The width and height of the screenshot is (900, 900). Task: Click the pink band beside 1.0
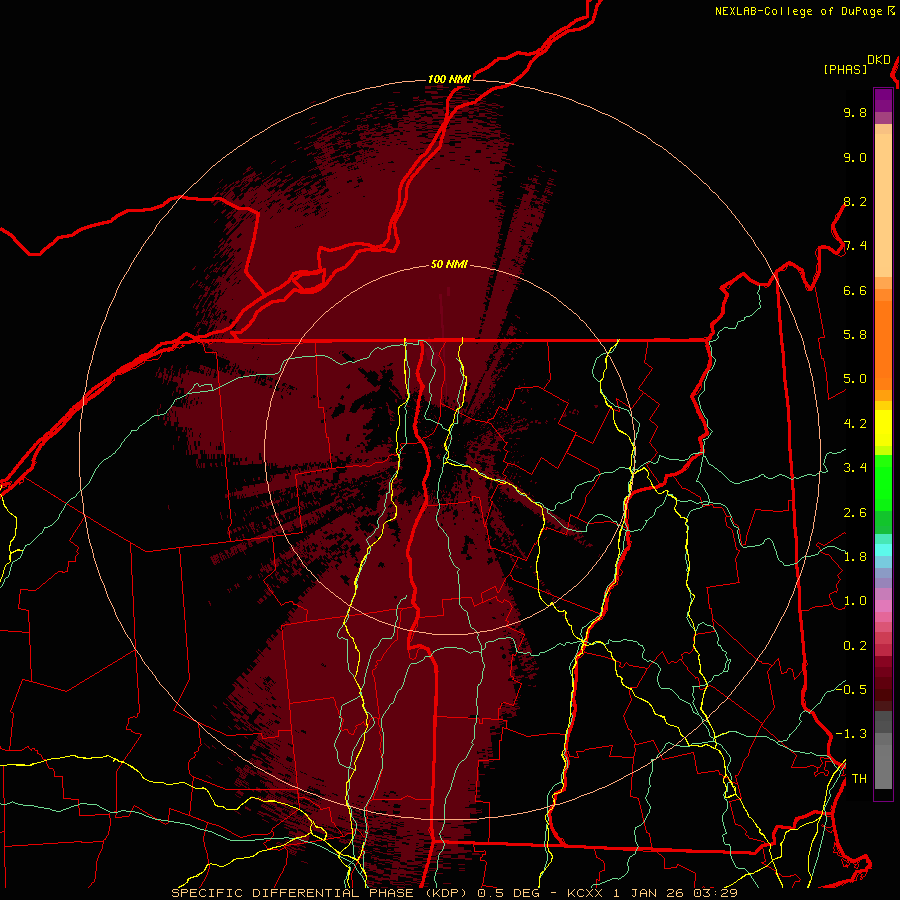[883, 606]
